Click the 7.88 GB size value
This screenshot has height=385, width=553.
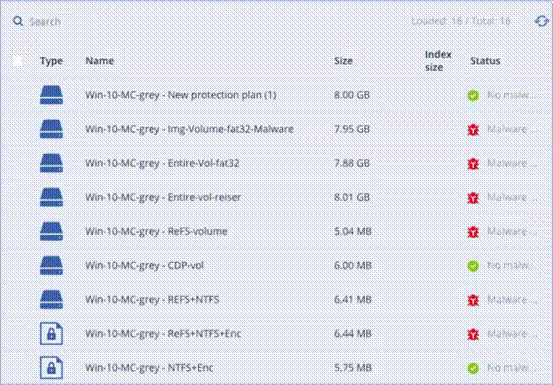(x=352, y=163)
